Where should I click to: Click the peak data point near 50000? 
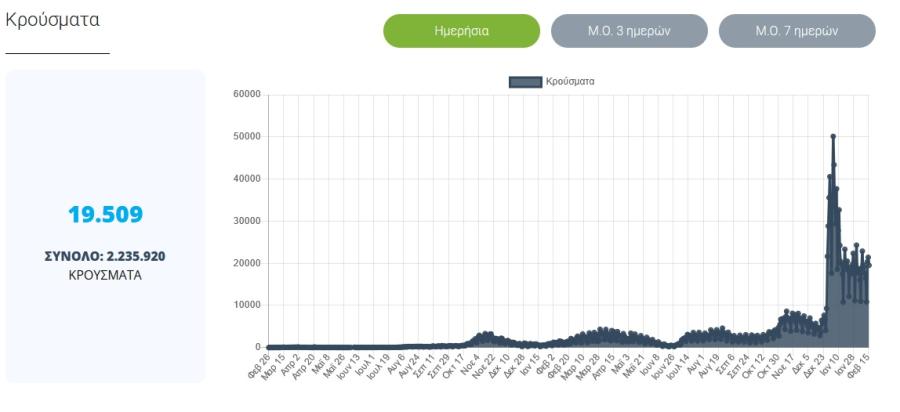coord(833,137)
